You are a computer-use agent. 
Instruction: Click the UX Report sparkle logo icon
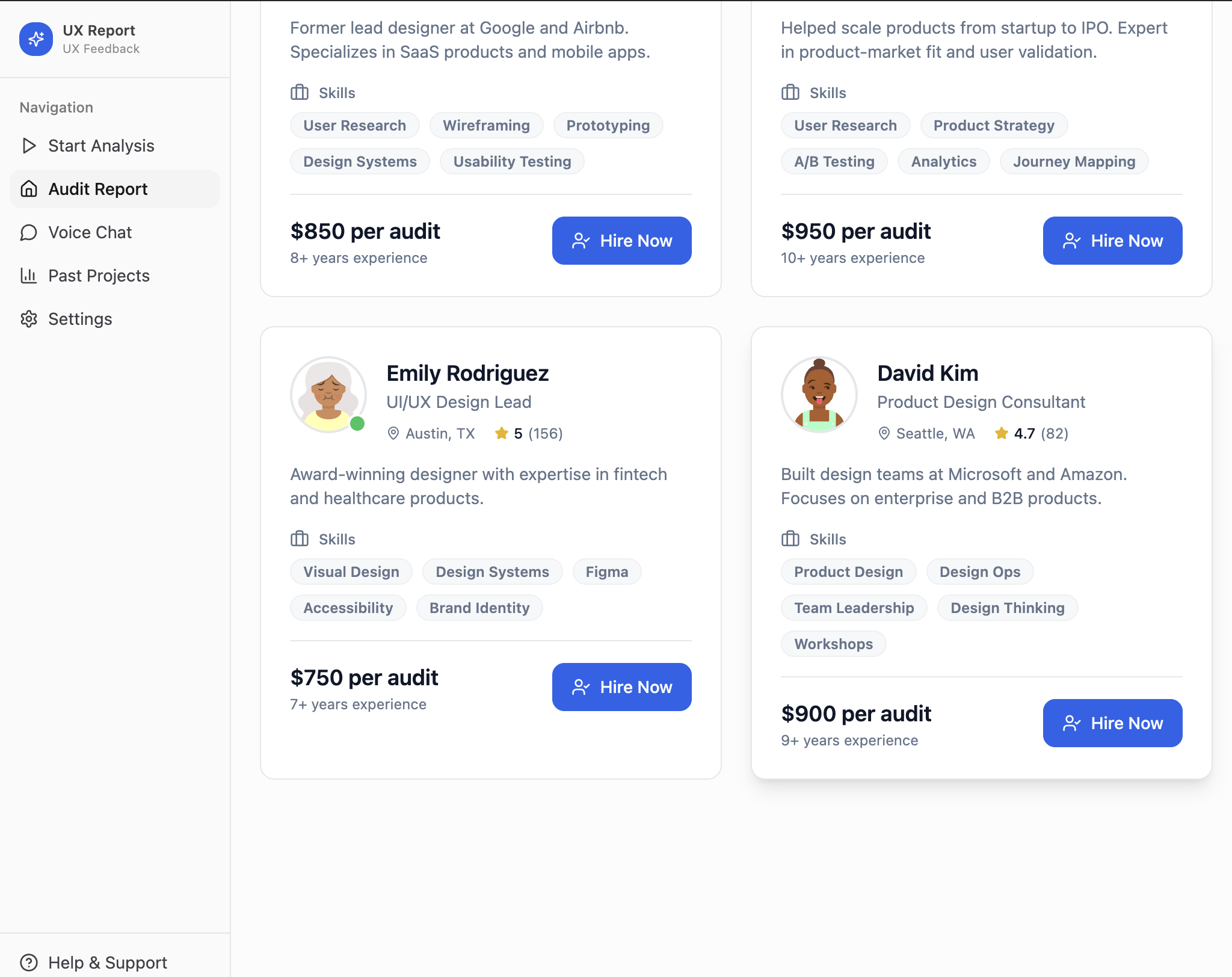(36, 39)
